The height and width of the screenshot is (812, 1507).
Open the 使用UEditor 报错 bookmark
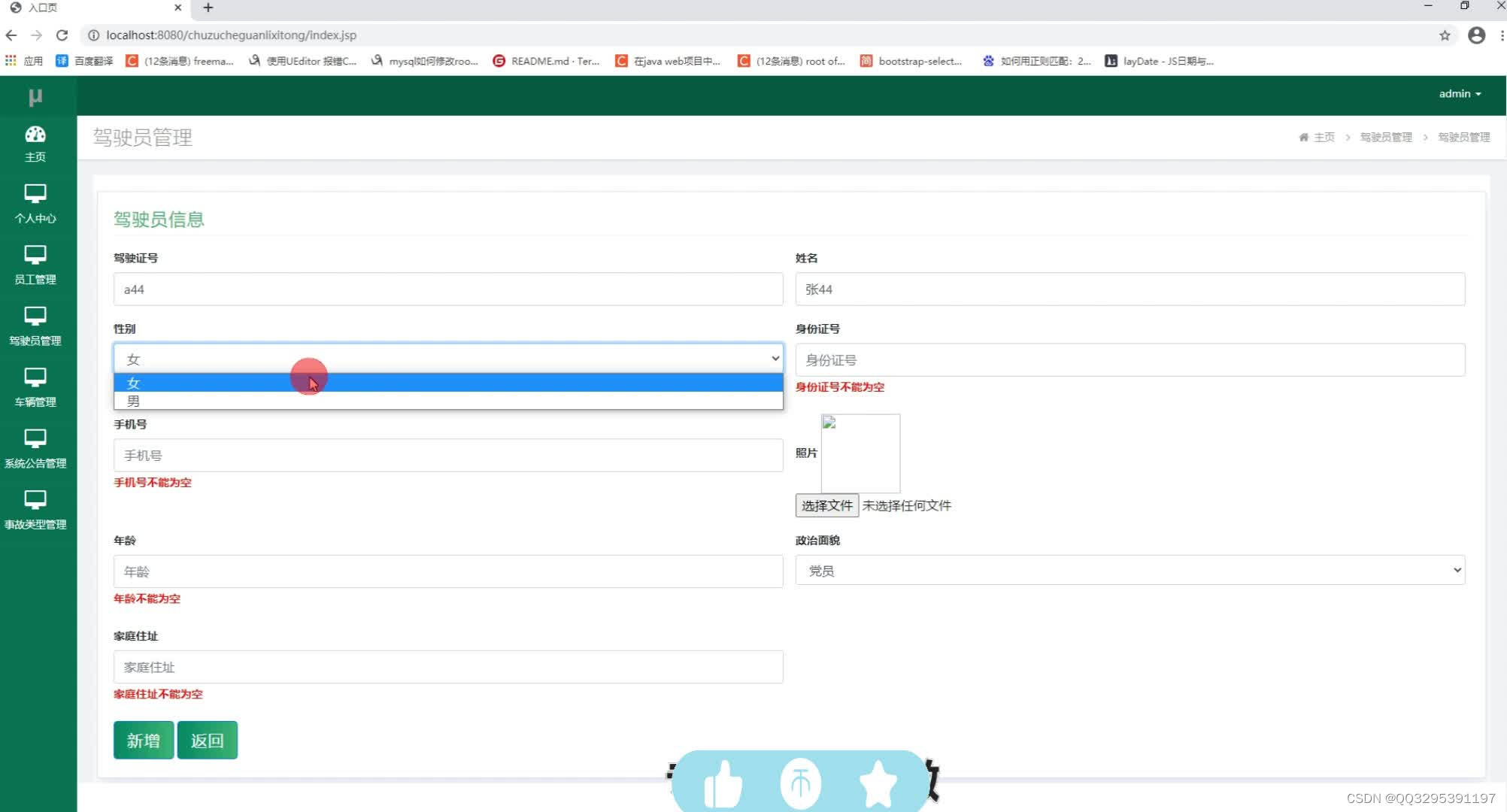pos(302,61)
